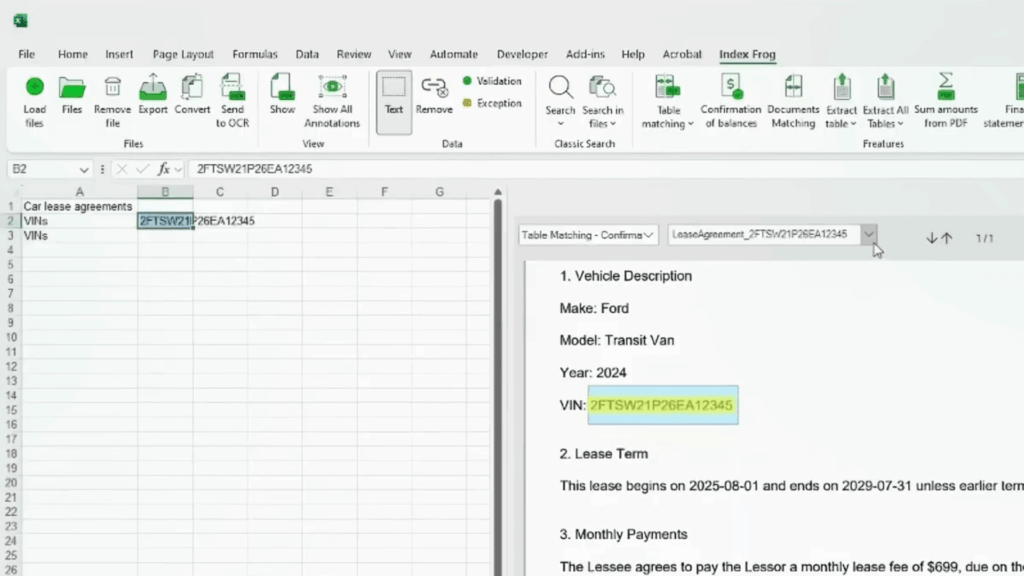The height and width of the screenshot is (576, 1024).
Task: Select the Index Frog tab
Action: 747,54
